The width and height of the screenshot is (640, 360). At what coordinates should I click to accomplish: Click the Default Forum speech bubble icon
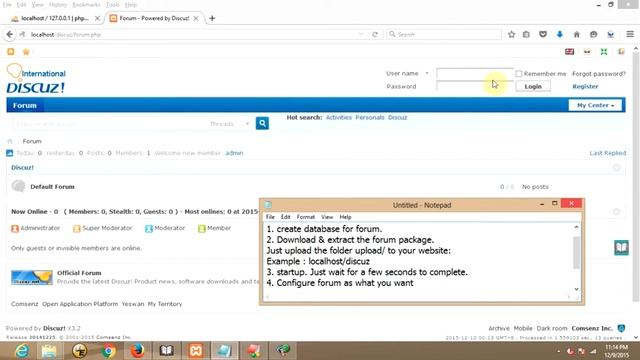18,186
